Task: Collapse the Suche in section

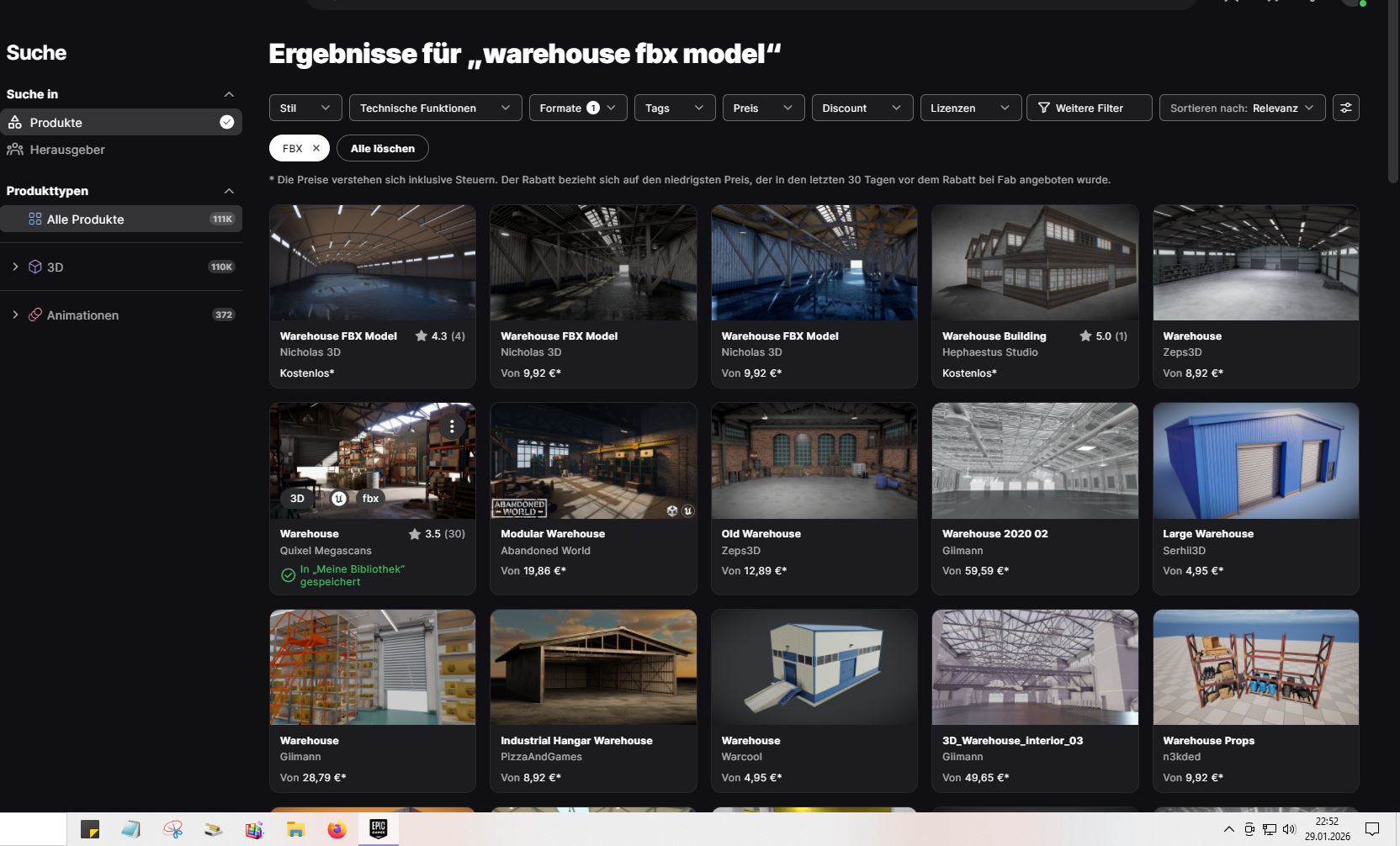Action: coord(229,94)
